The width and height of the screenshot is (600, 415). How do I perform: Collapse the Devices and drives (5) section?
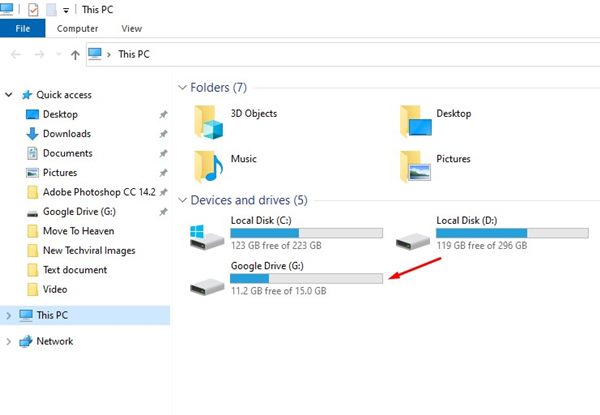pyautogui.click(x=183, y=200)
